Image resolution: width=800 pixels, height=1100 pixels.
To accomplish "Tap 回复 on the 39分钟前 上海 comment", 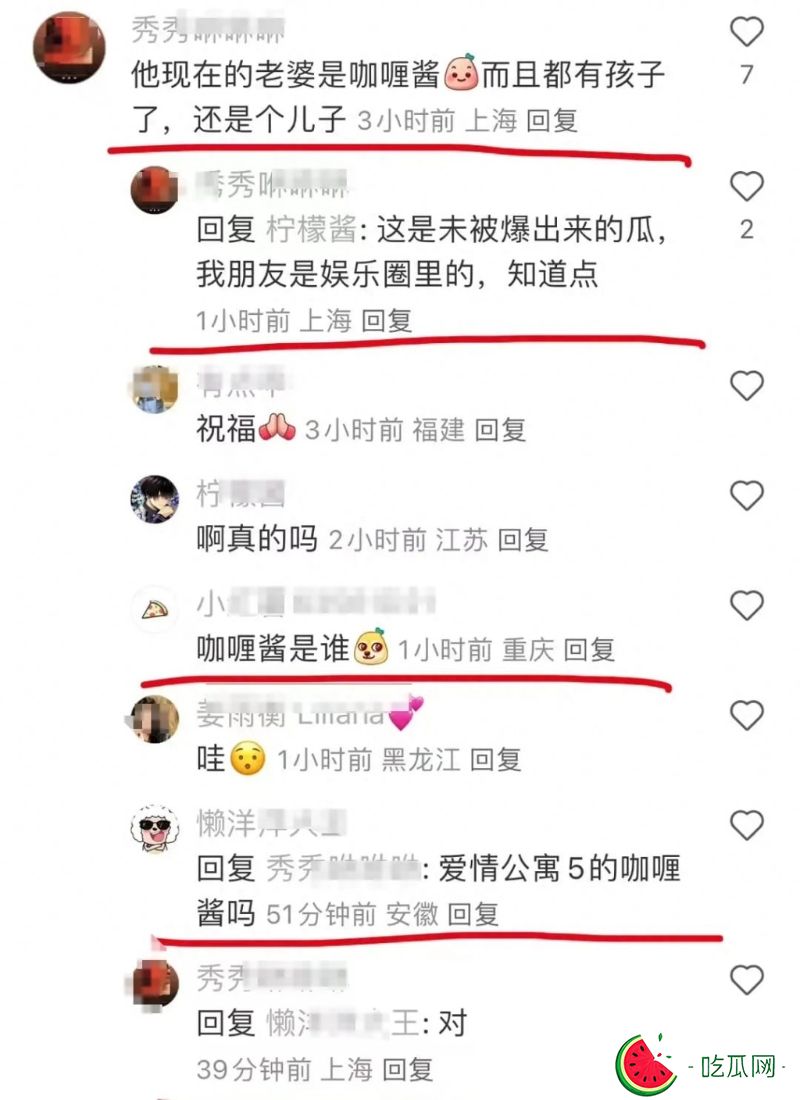I will (408, 1070).
